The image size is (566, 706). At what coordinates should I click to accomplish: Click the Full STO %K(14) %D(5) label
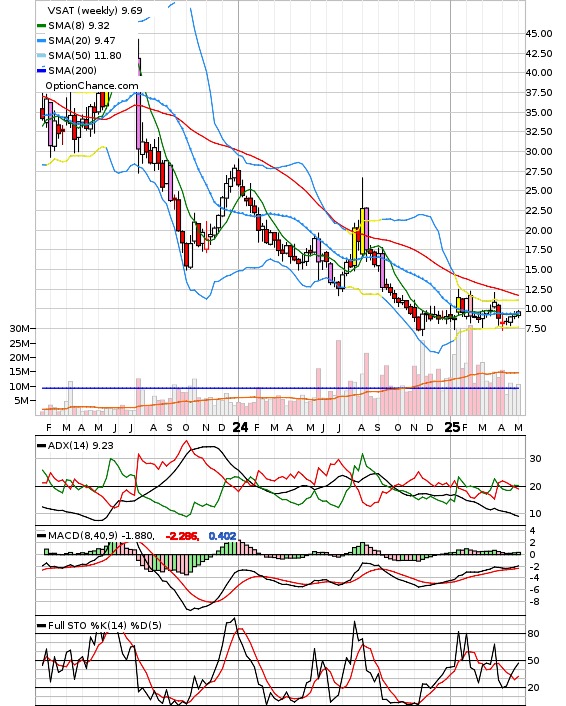[104, 625]
